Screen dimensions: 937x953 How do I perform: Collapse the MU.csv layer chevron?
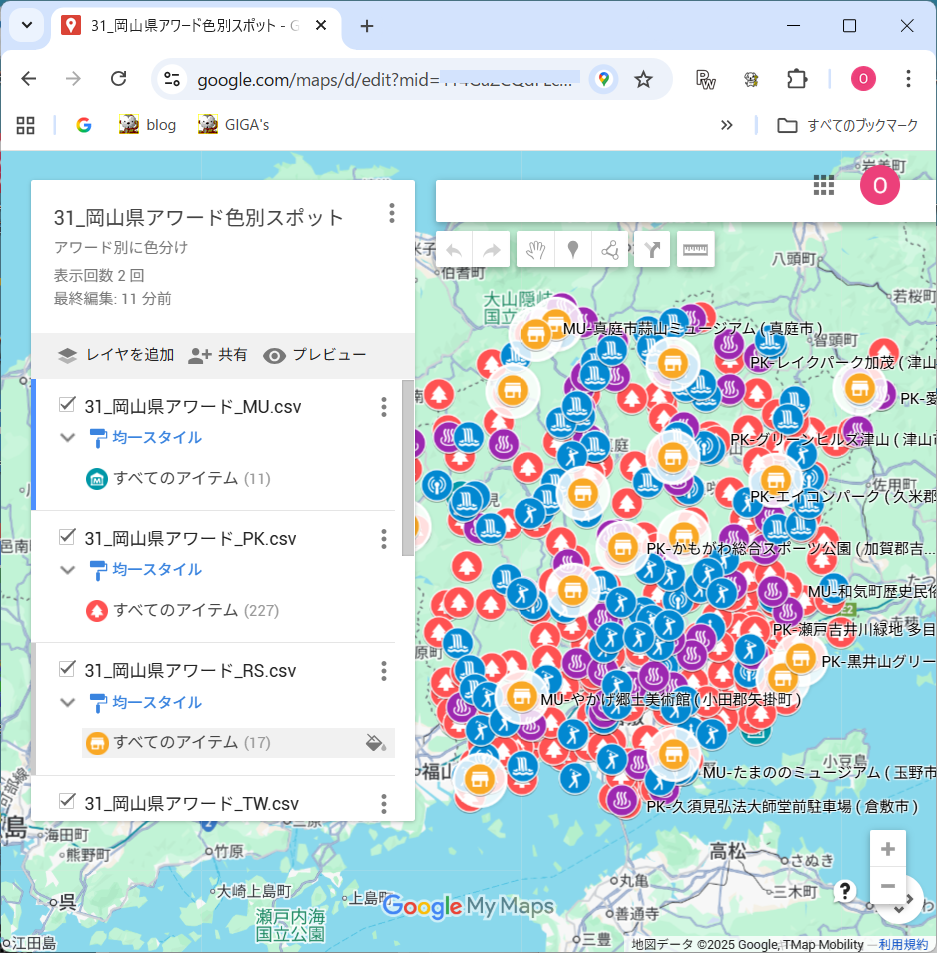click(68, 438)
